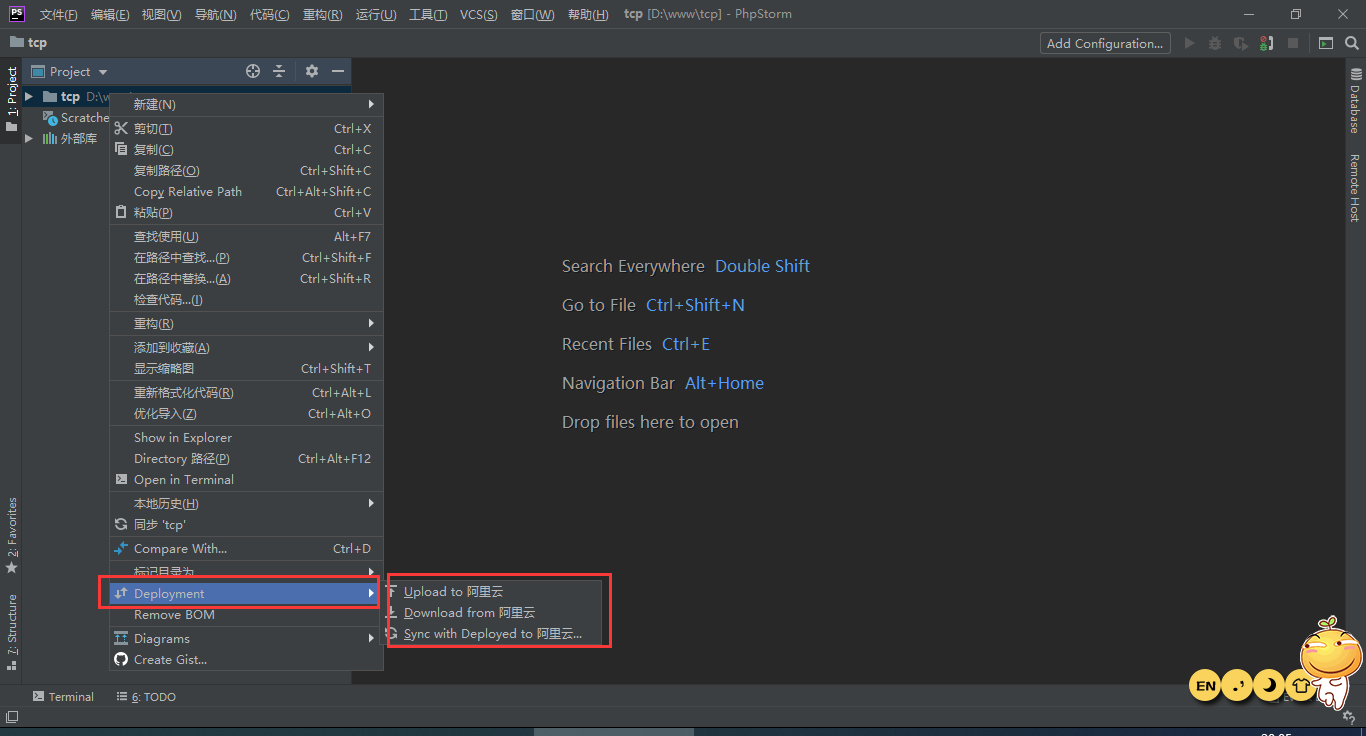
Task: Click the Run triangle icon in toolbar
Action: [1189, 43]
